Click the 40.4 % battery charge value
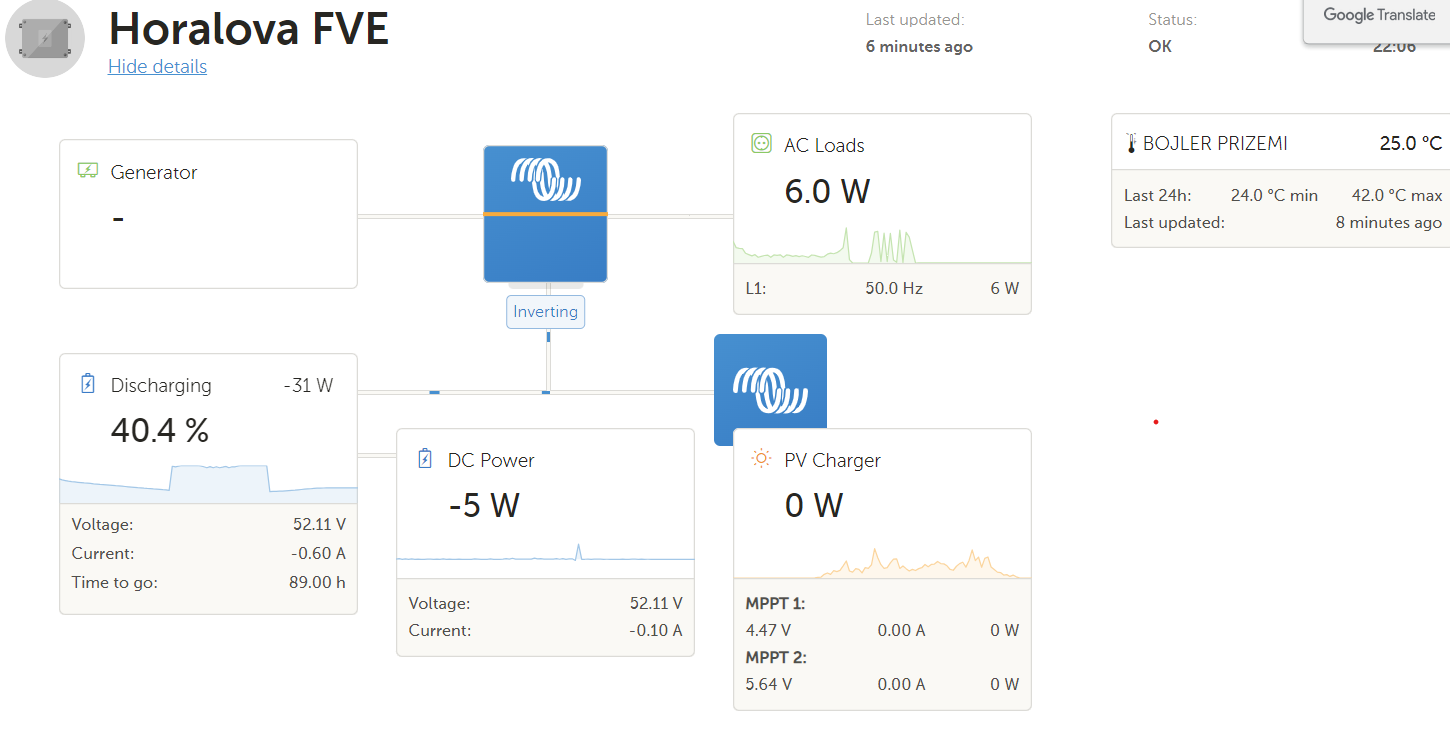 click(160, 431)
